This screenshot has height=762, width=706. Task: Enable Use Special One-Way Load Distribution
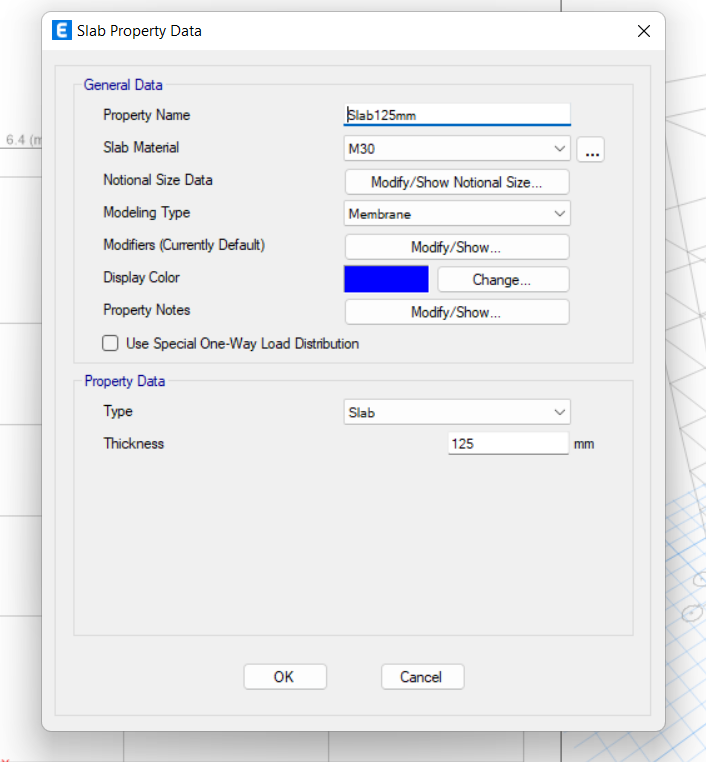(x=110, y=343)
